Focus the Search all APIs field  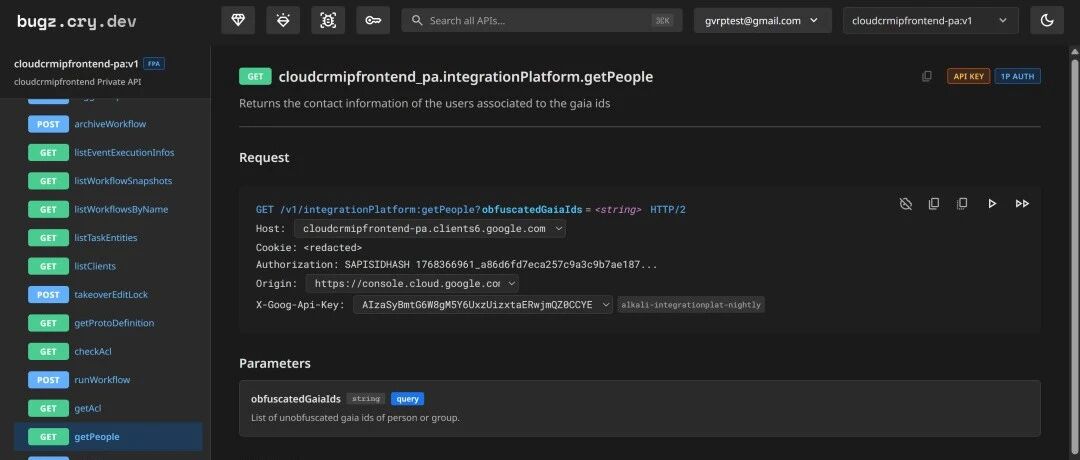coord(542,21)
